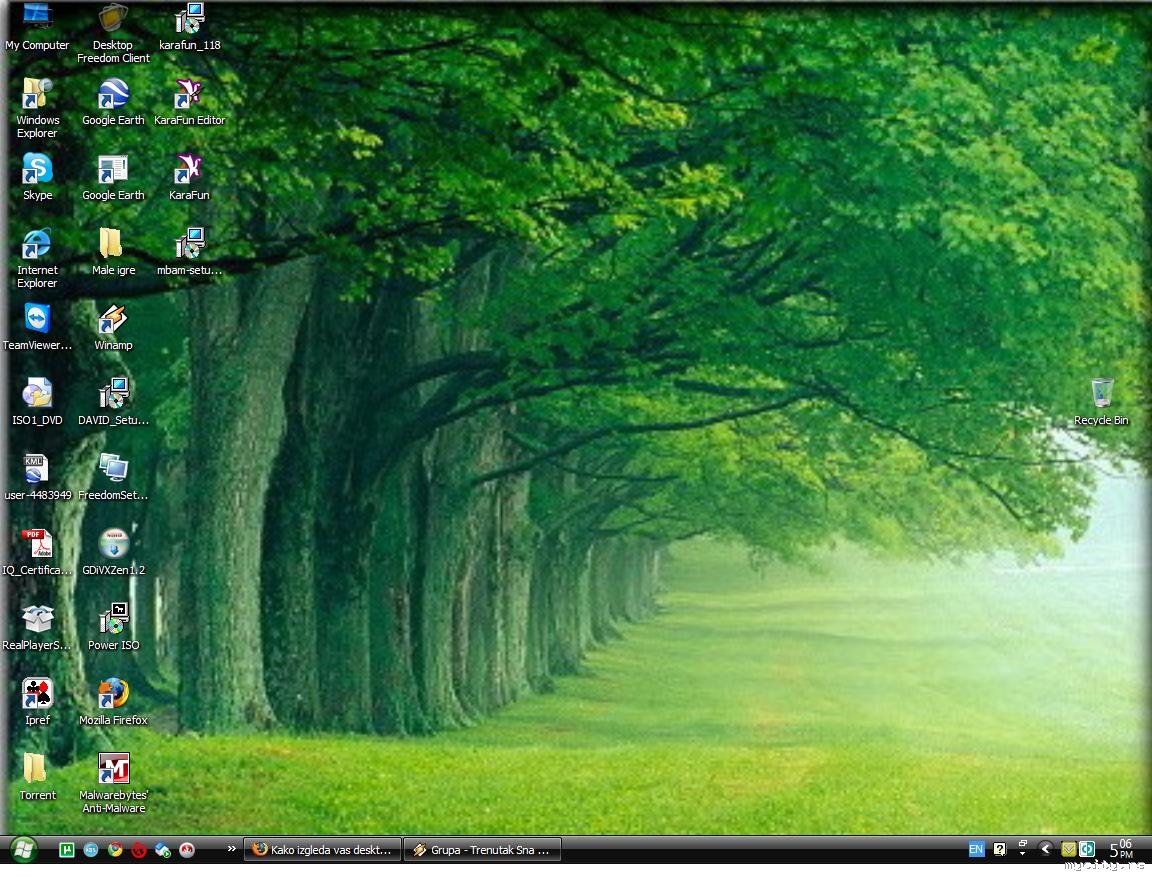This screenshot has height=877, width=1152.
Task: Click the Chrome icon in Quick Launch
Action: pos(115,850)
